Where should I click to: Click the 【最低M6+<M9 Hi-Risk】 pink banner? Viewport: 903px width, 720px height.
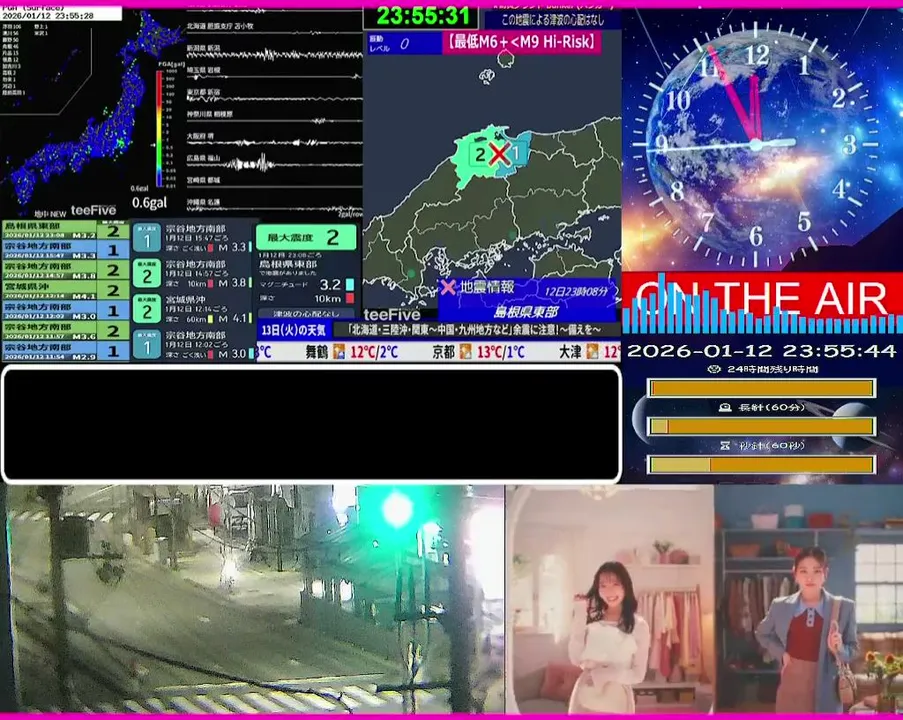(x=522, y=42)
